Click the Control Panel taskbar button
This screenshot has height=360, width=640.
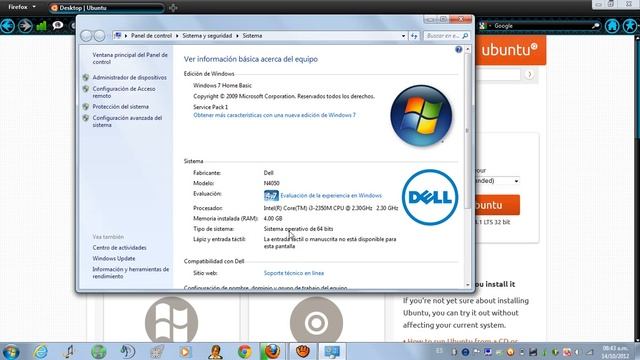tap(332, 351)
